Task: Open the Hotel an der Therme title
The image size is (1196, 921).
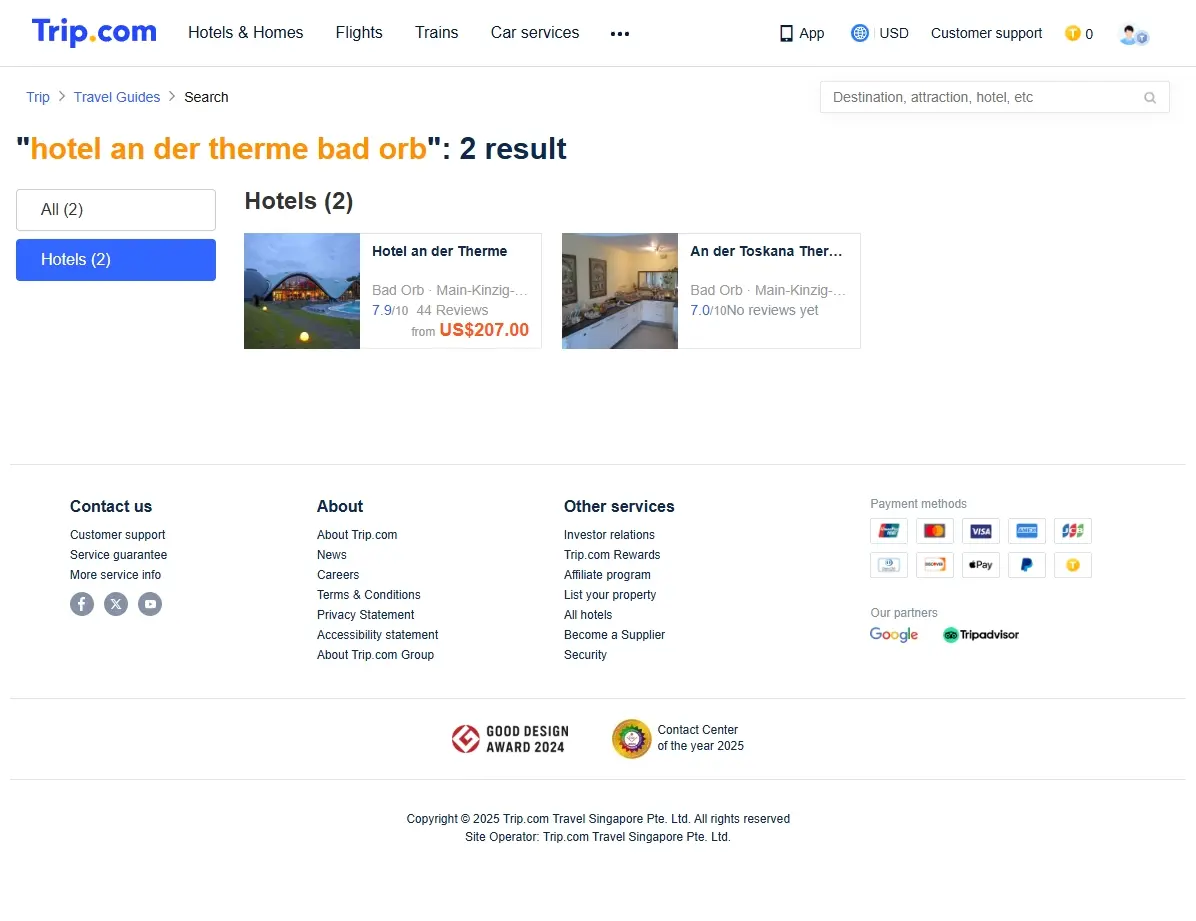Action: click(439, 251)
